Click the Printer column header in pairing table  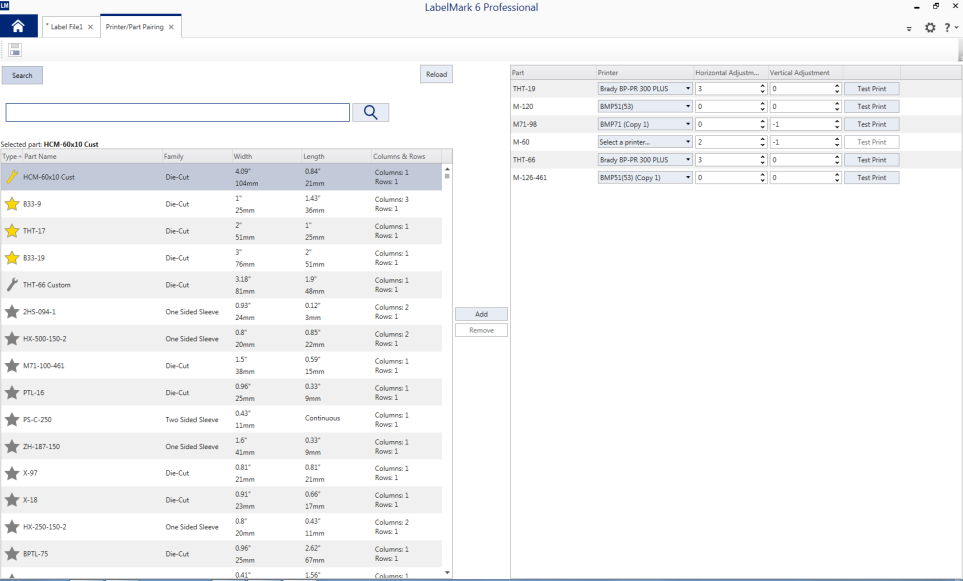click(x=645, y=72)
